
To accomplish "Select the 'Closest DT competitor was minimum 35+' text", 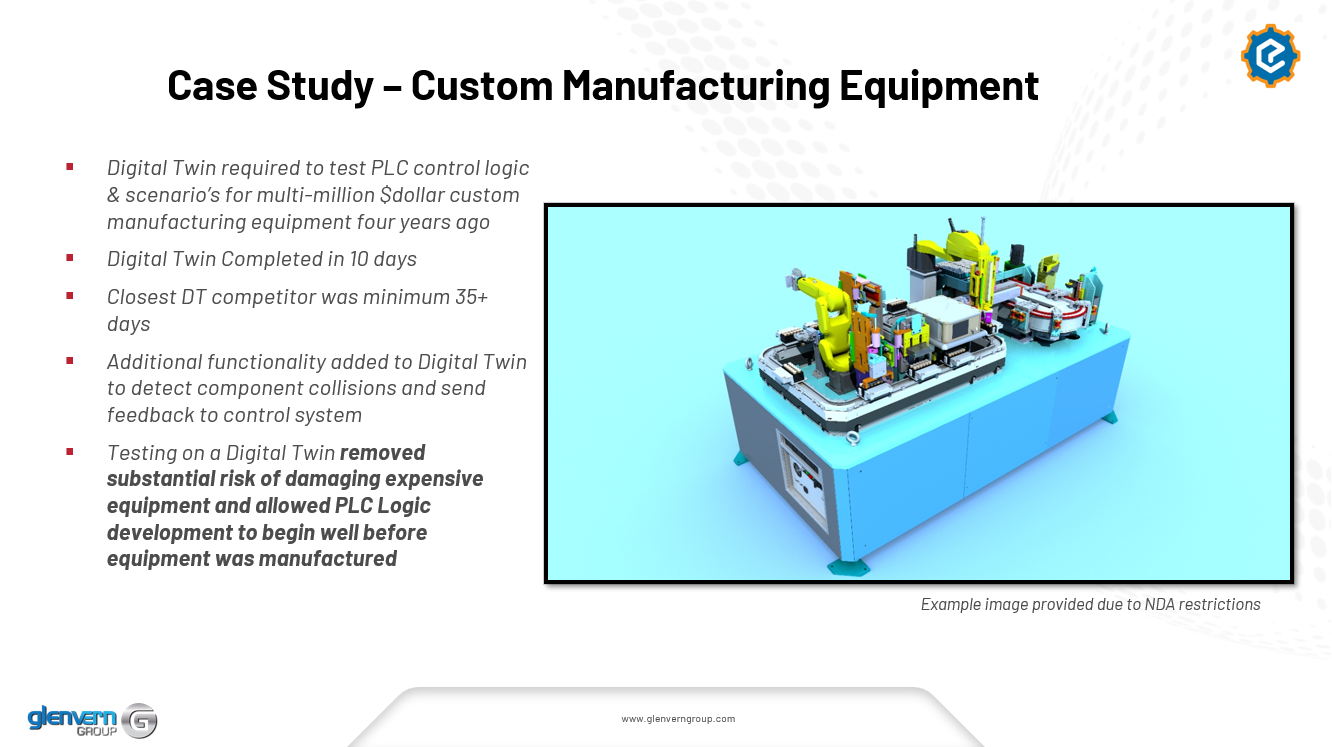I will point(298,297).
